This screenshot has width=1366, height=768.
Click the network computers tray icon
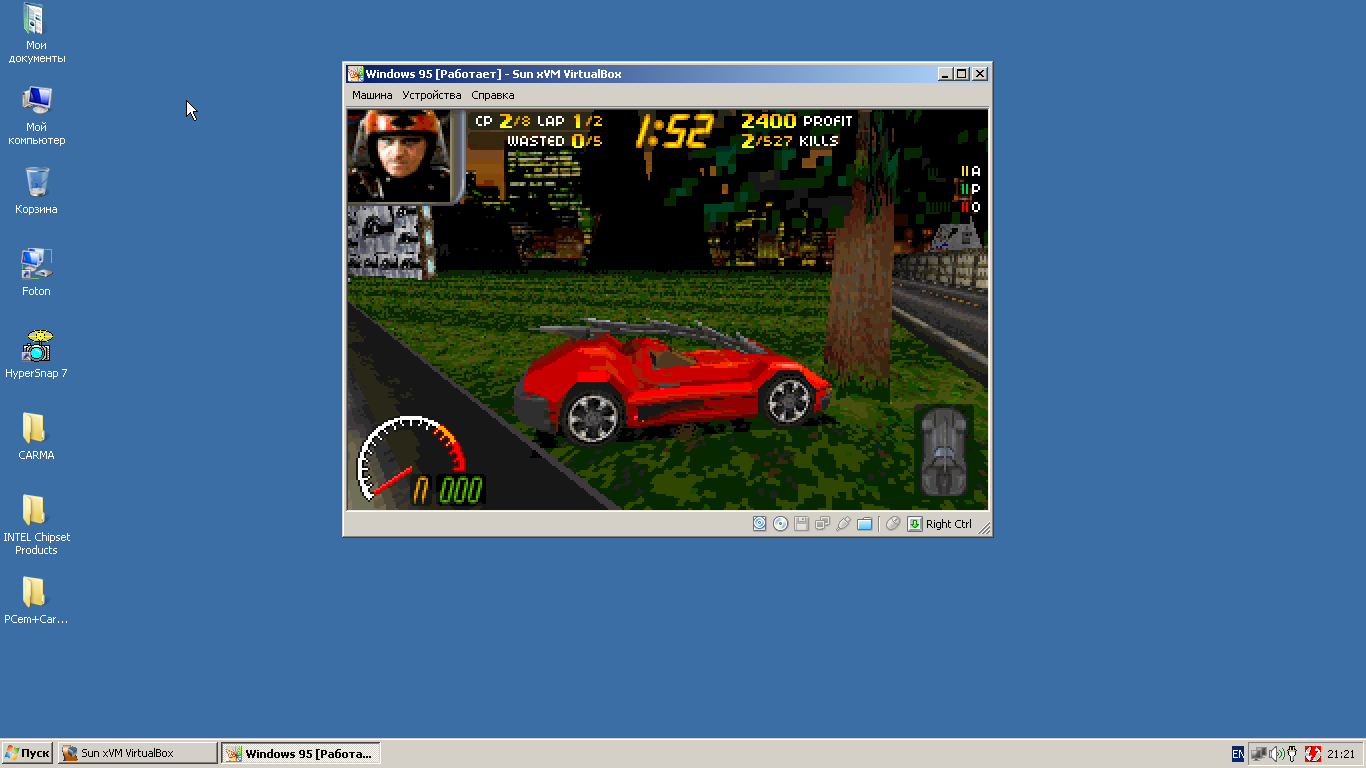coord(1259,754)
